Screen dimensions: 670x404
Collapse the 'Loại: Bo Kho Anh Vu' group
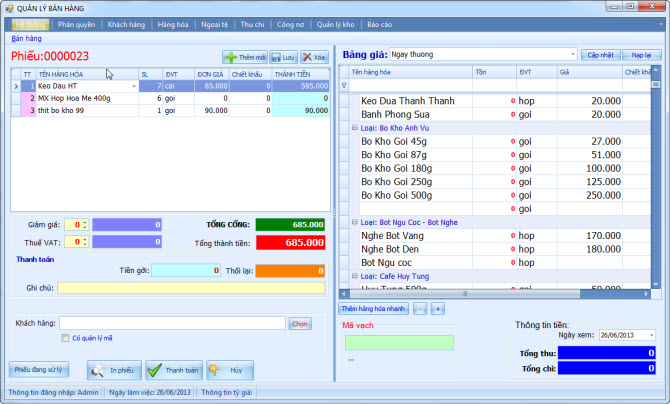(x=355, y=128)
